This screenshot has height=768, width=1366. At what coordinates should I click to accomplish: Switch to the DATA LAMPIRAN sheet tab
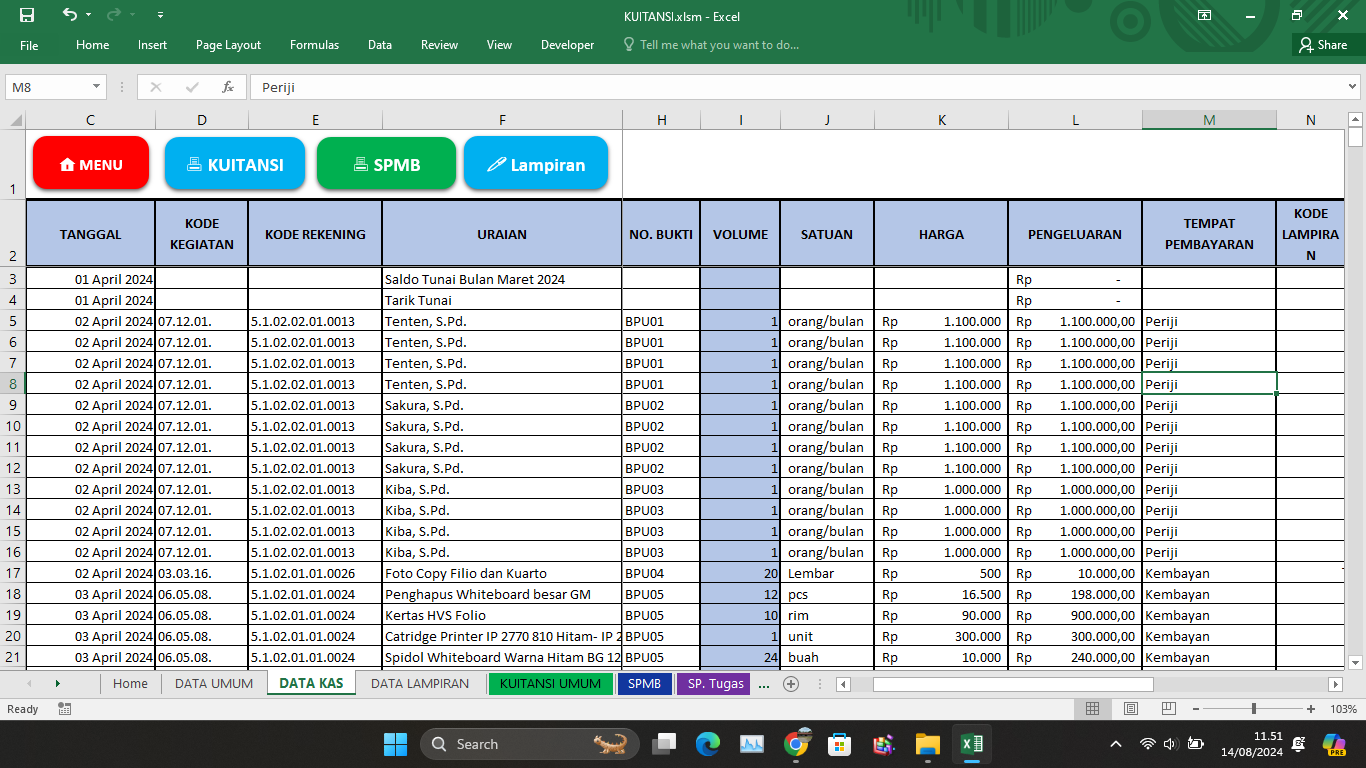[x=419, y=684]
